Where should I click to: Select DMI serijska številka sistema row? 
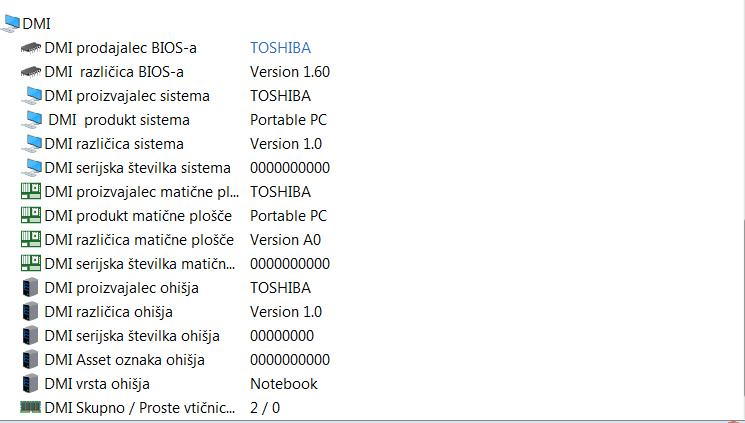(176, 168)
